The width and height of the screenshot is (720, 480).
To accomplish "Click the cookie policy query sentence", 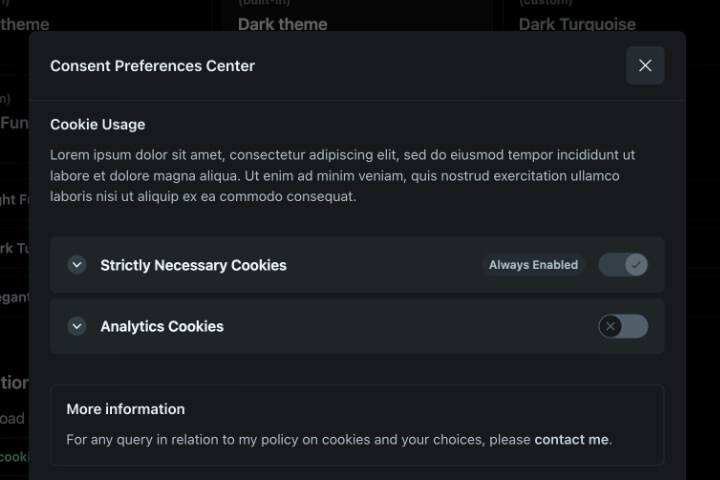I will [298, 439].
